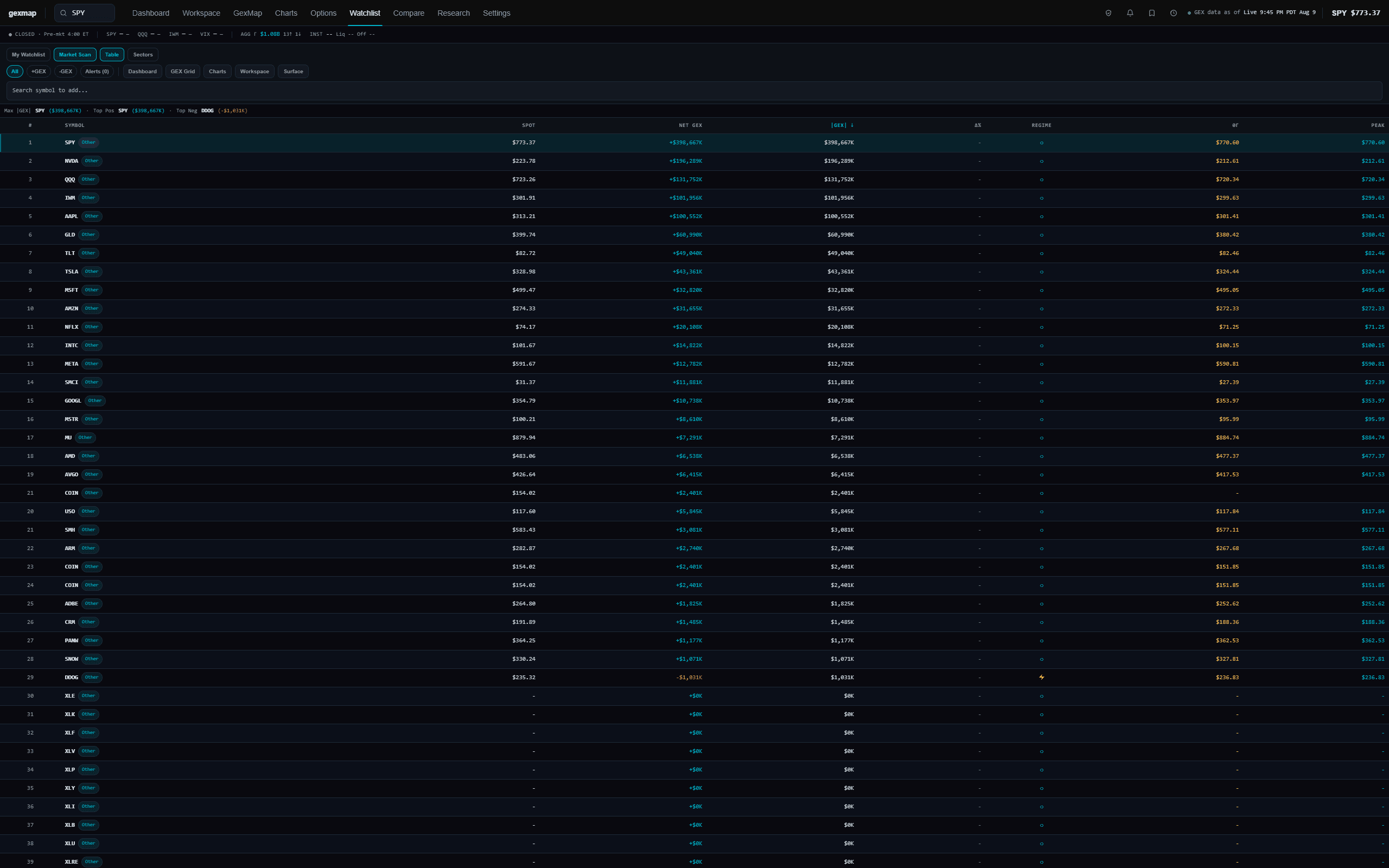This screenshot has width=1389, height=868.
Task: Click the SPY $773.37 header ticker
Action: (1356, 13)
